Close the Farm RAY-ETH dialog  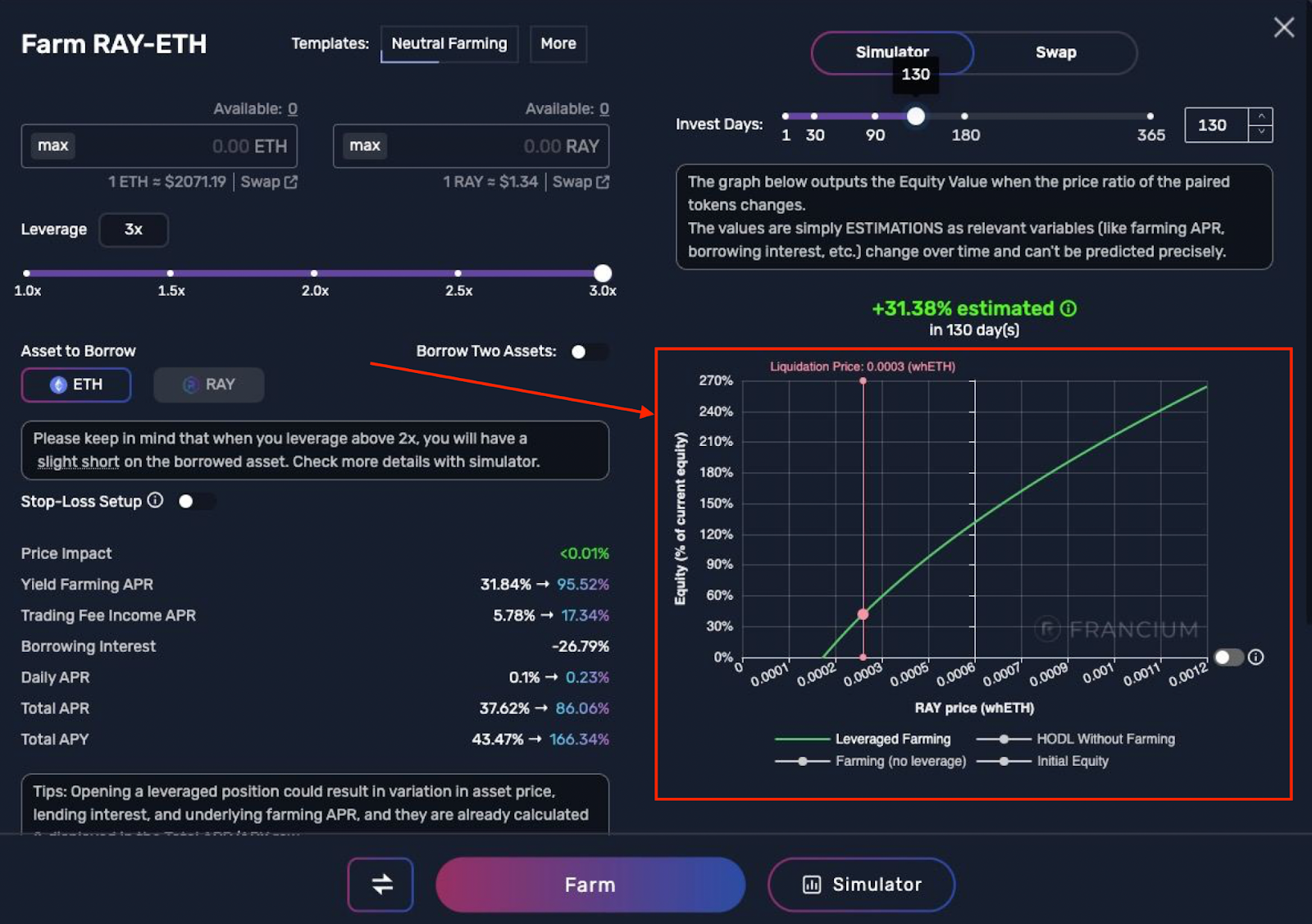pos(1283,28)
